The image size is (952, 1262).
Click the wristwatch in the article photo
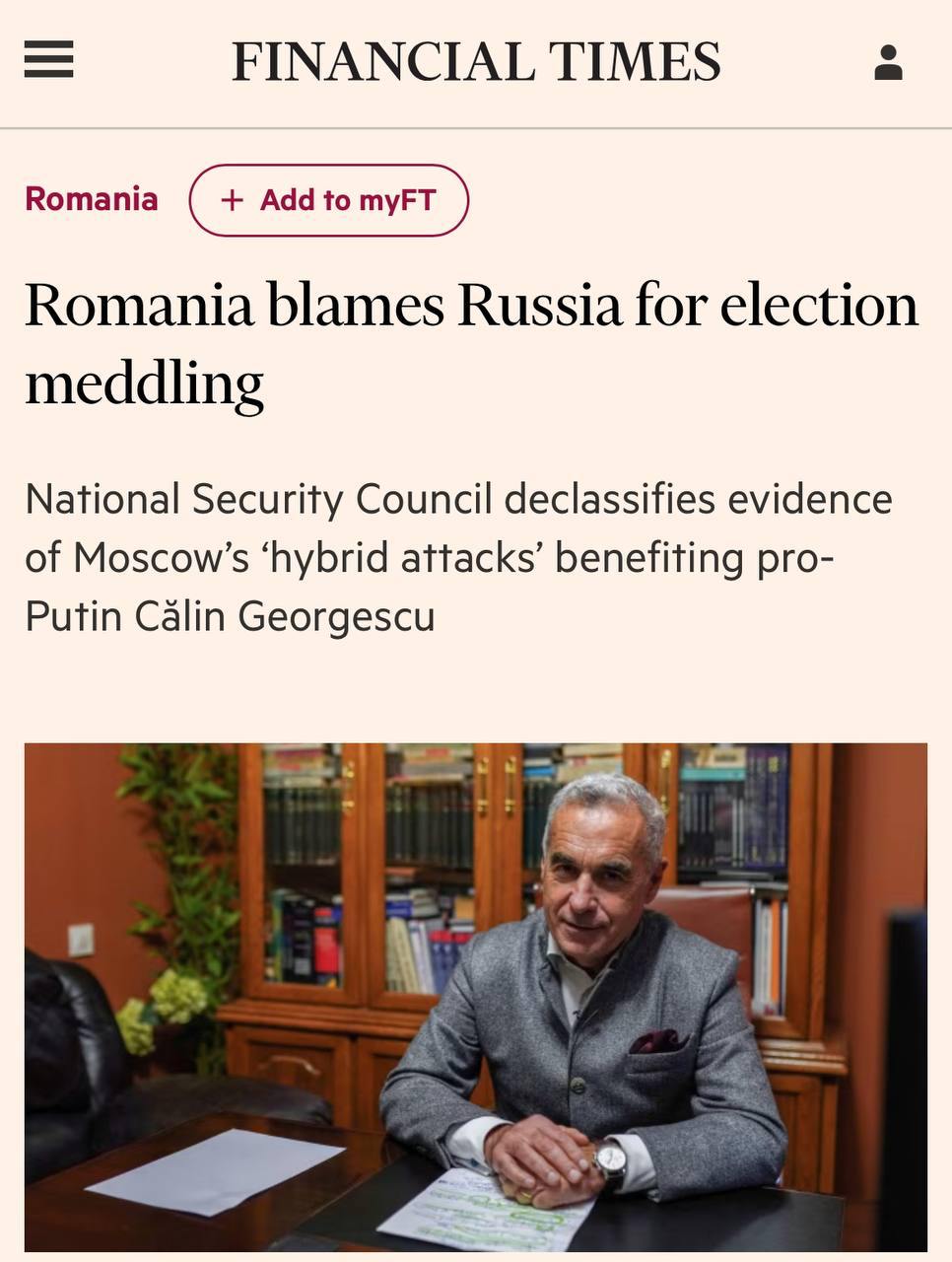(611, 1158)
